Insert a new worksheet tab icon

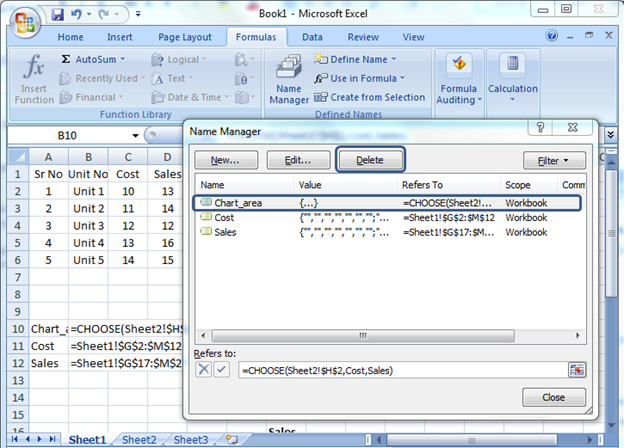232,440
